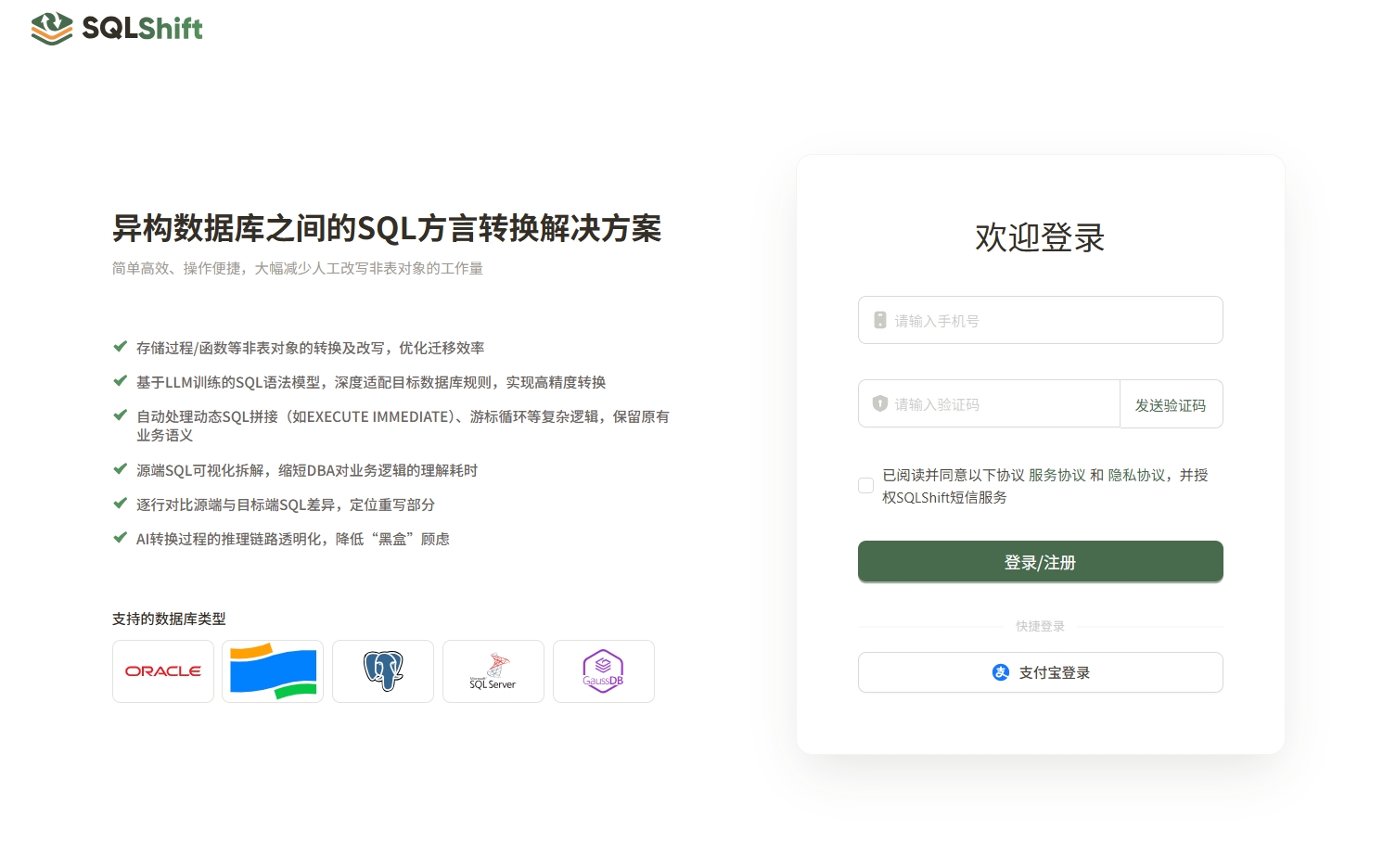Click the blue and yellow wave database logo
The image size is (1396, 868).
point(273,671)
